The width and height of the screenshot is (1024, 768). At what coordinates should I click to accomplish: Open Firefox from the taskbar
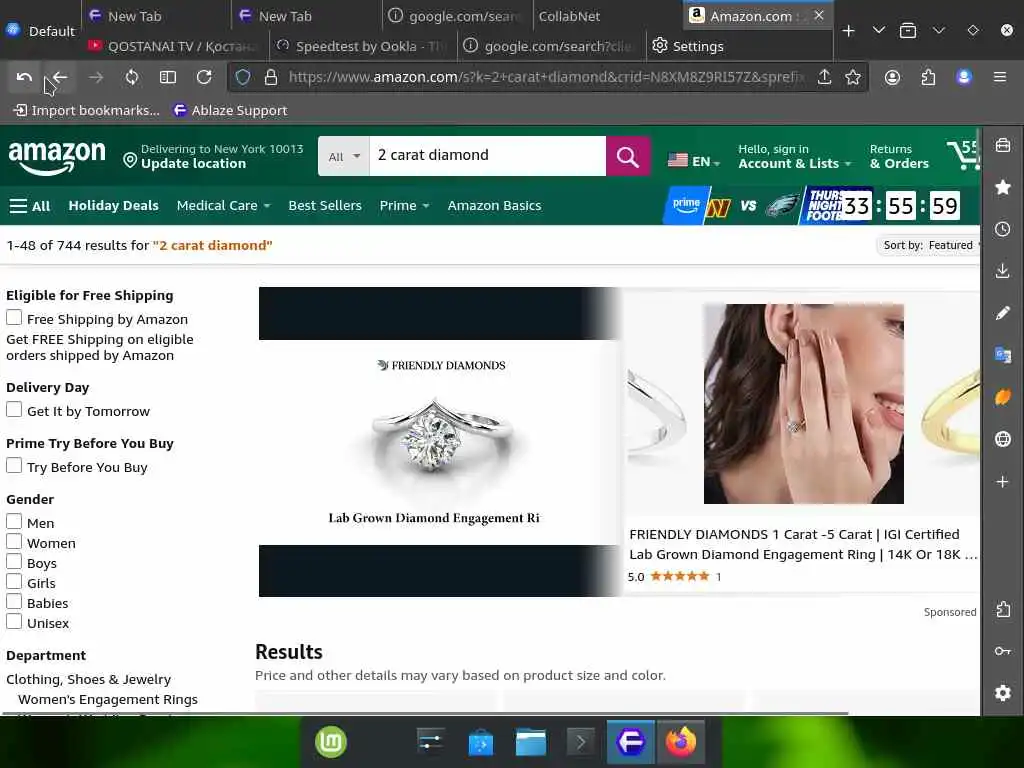point(680,742)
